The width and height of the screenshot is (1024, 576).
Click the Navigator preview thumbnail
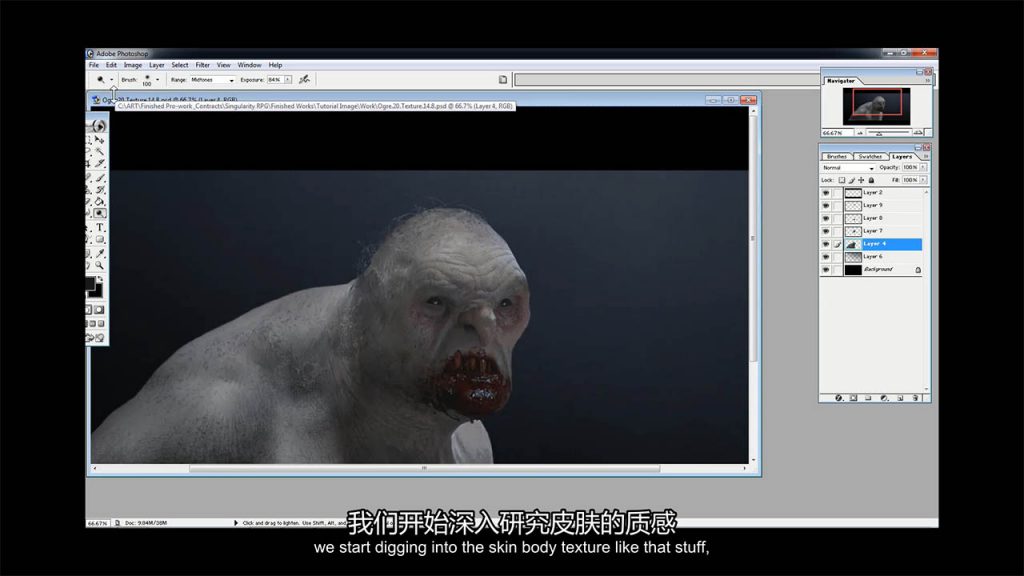[875, 106]
